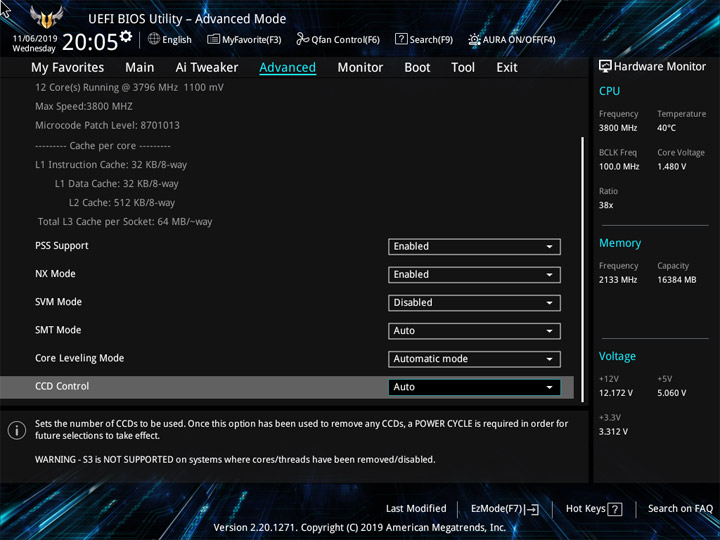Screen dimensions: 720x540
Task: Click the AURA light bulb icon
Action: coord(474,39)
